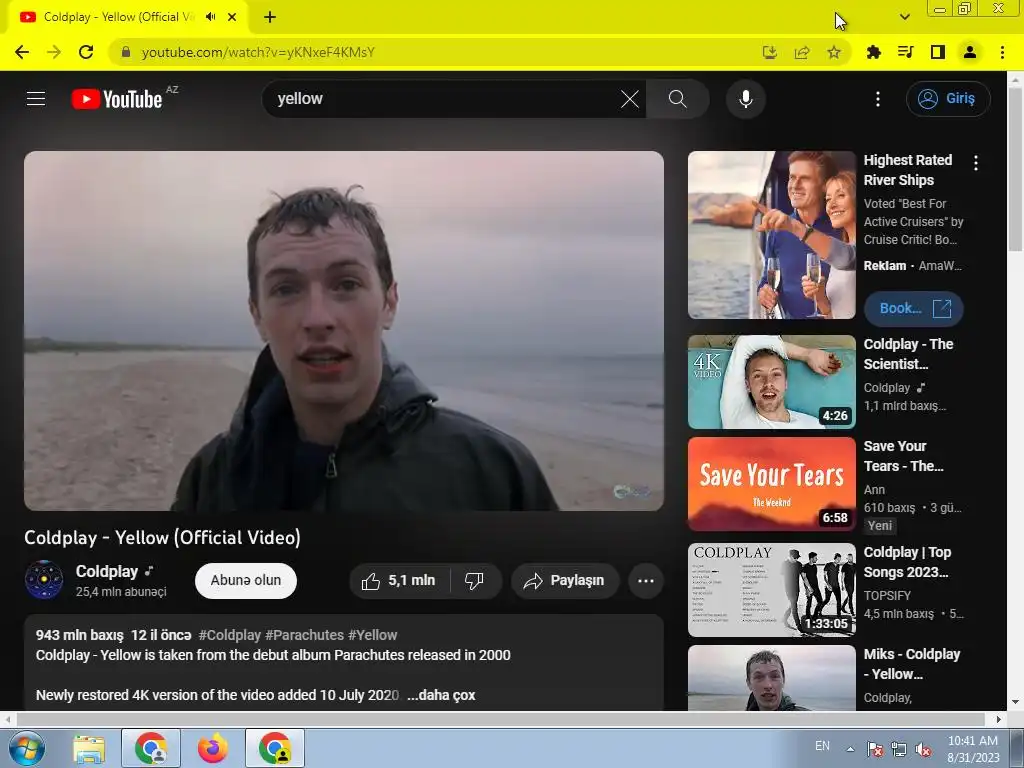This screenshot has height=768, width=1024.
Task: Show hidden tray icons arrow
Action: pos(850,749)
